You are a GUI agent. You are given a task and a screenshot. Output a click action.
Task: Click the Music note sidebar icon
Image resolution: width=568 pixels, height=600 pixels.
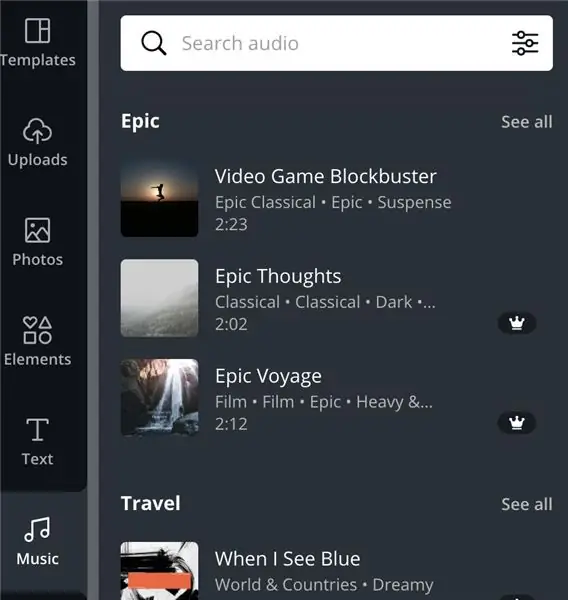coord(37,530)
